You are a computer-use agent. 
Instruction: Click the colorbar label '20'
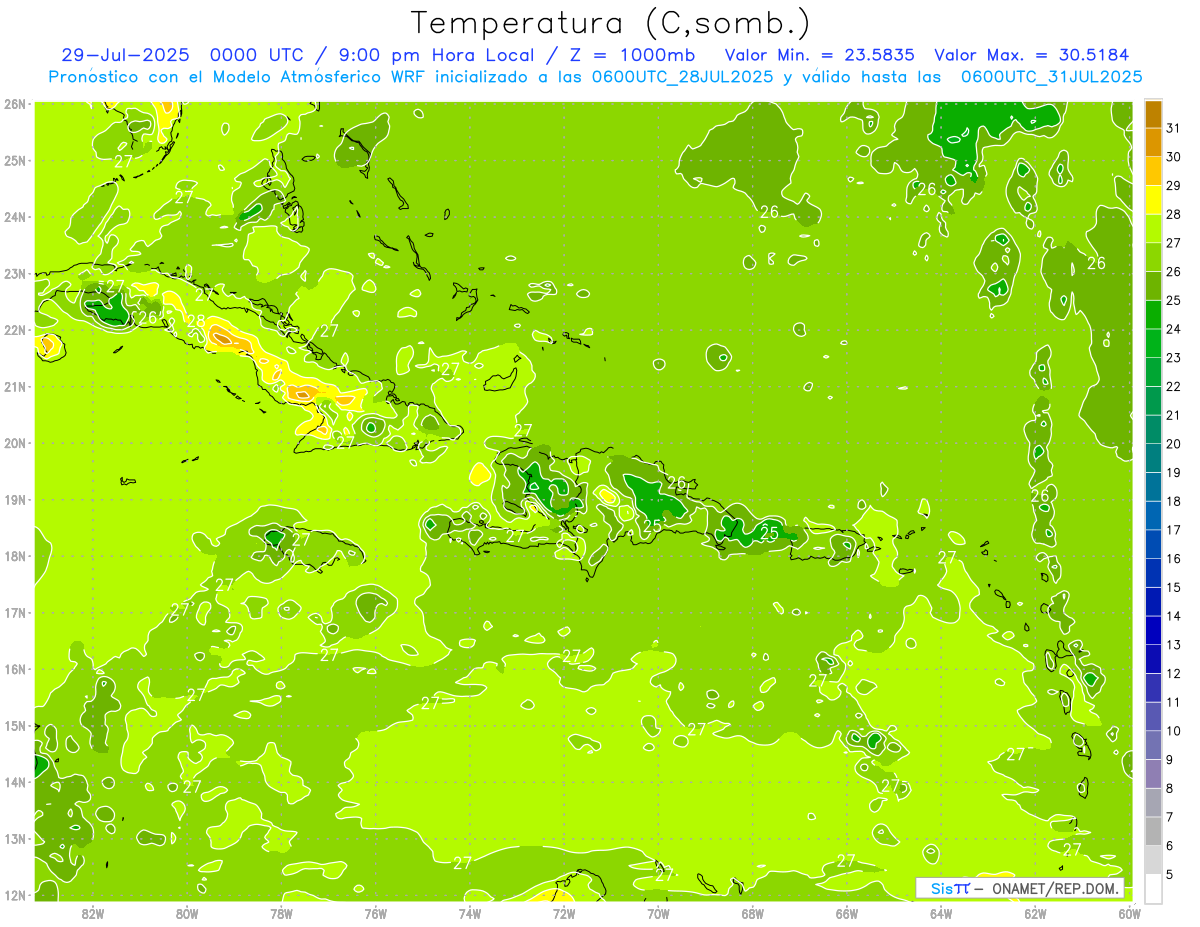click(x=1173, y=444)
